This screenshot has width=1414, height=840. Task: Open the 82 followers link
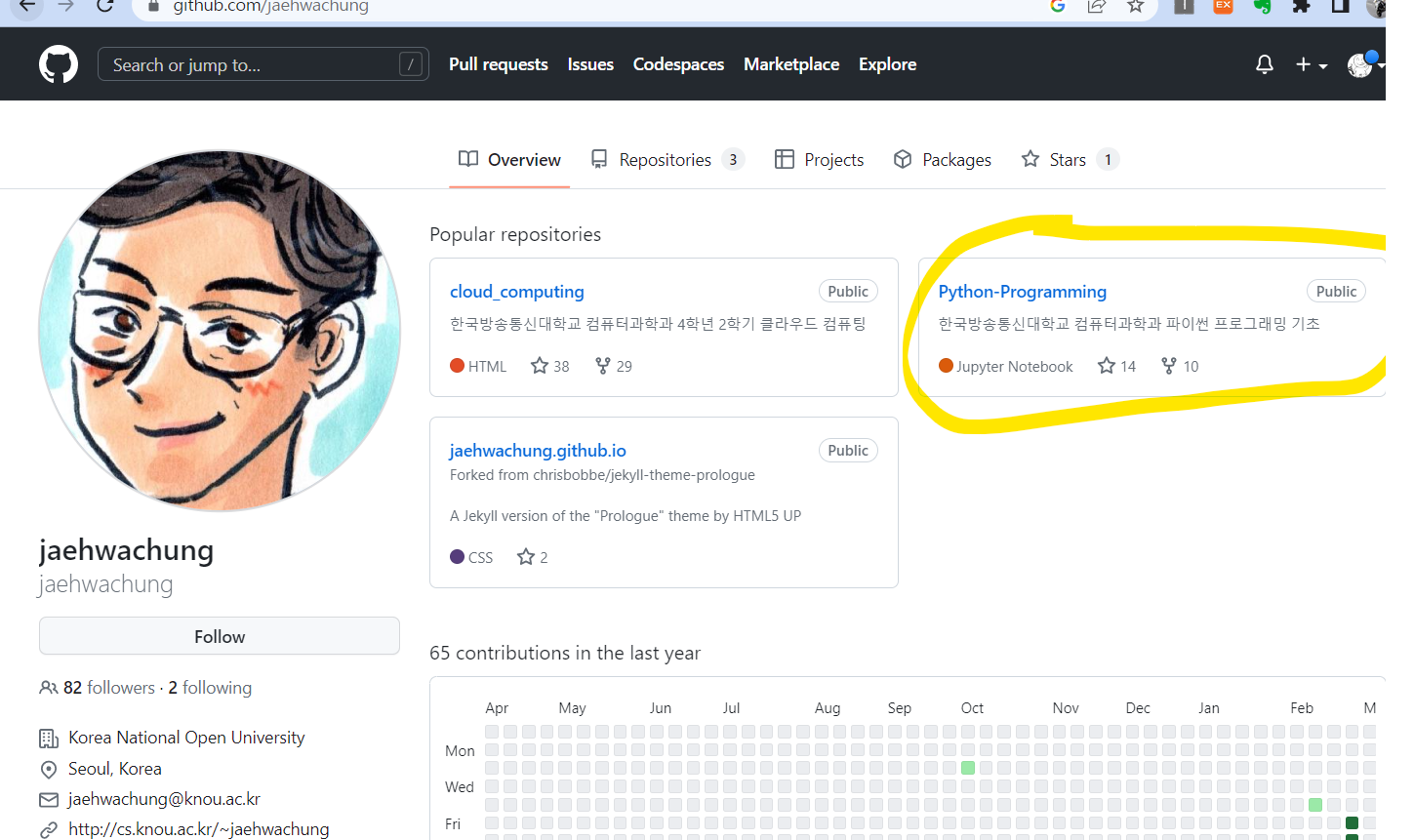click(109, 688)
